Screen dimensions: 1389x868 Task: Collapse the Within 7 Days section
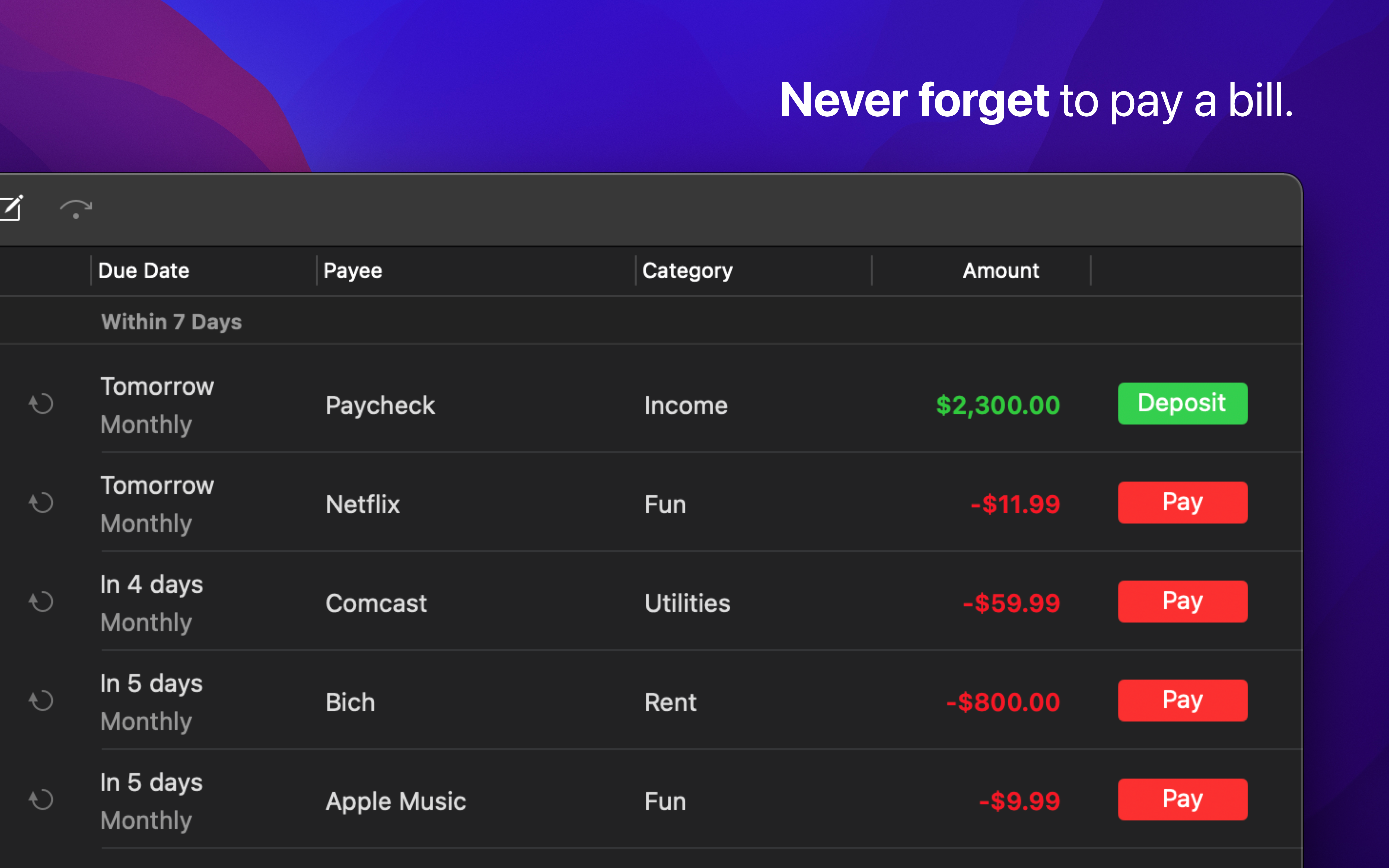[171, 321]
